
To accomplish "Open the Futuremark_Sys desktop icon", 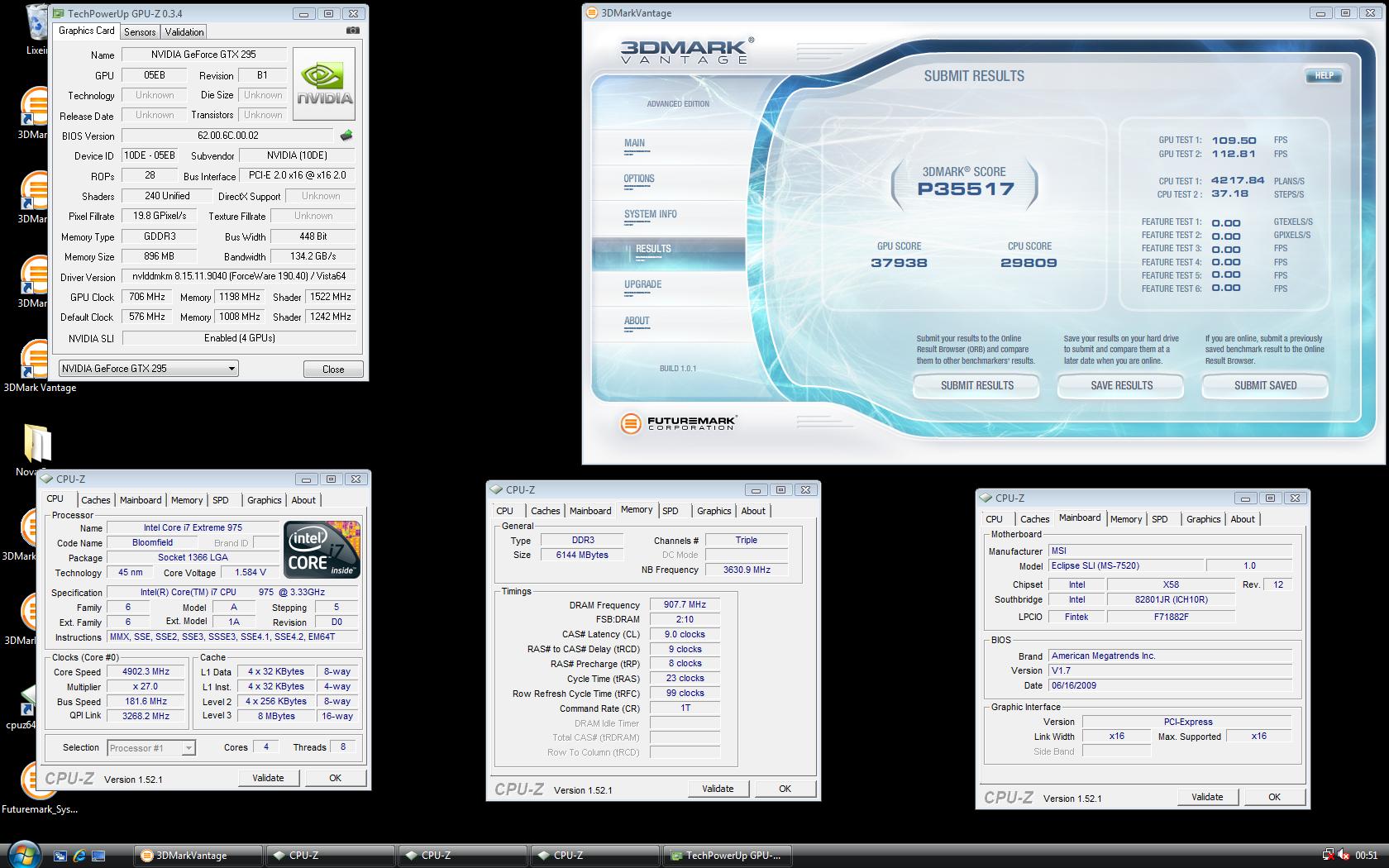I will (x=39, y=787).
